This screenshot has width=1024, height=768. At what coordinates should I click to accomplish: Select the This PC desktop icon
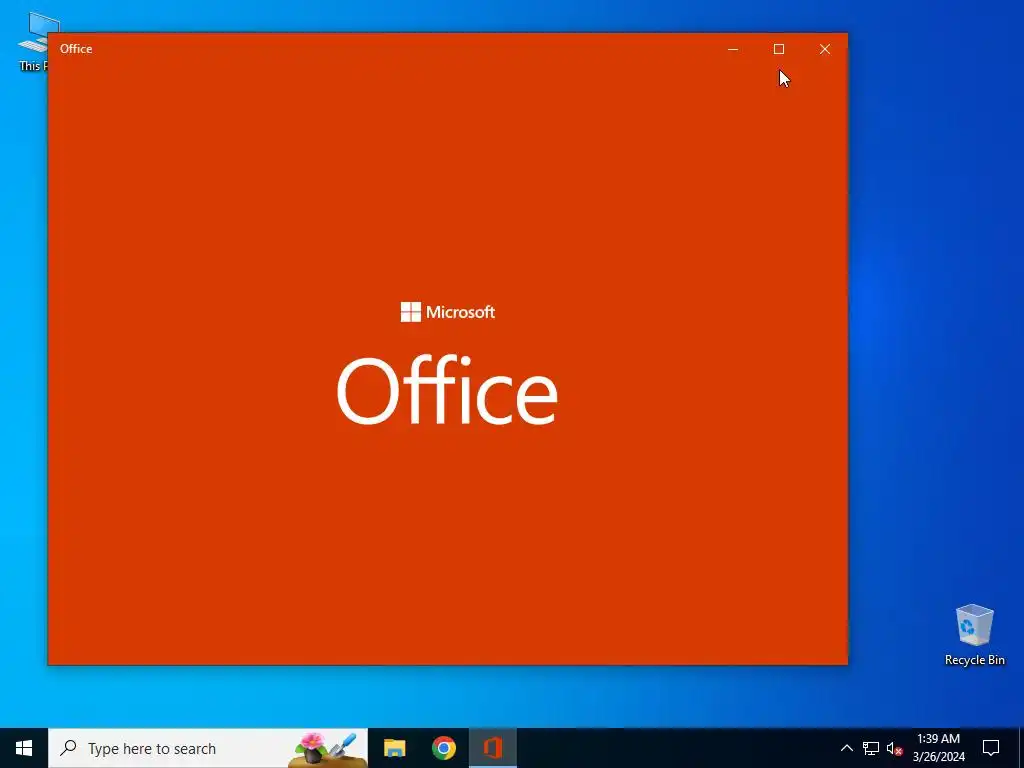(33, 41)
